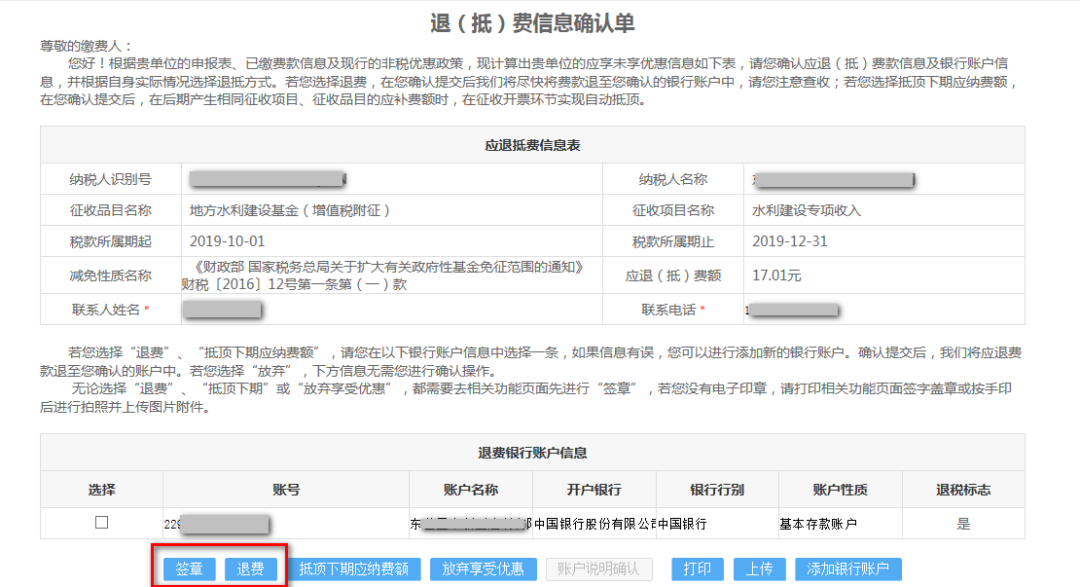Click the 账户性质 column header
The width and height of the screenshot is (1080, 587).
[840, 490]
